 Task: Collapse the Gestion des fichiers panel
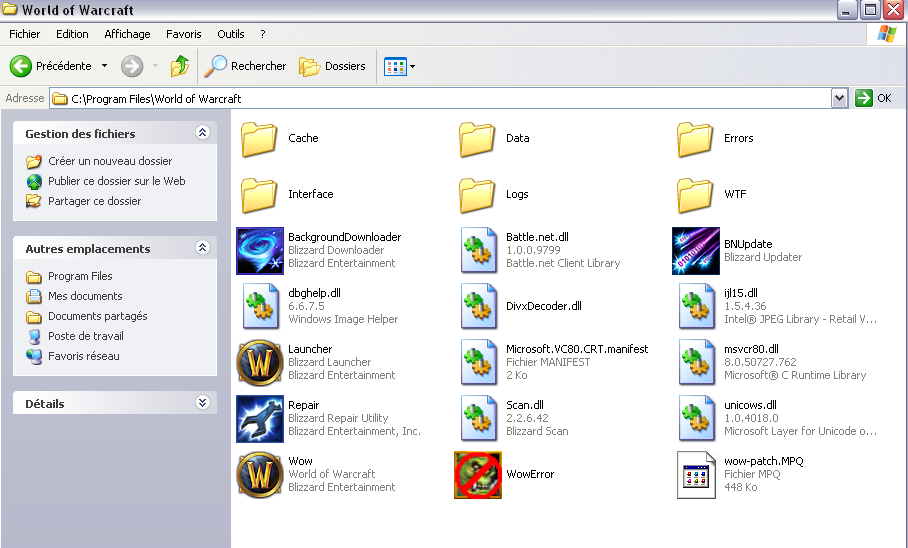pyautogui.click(x=202, y=133)
